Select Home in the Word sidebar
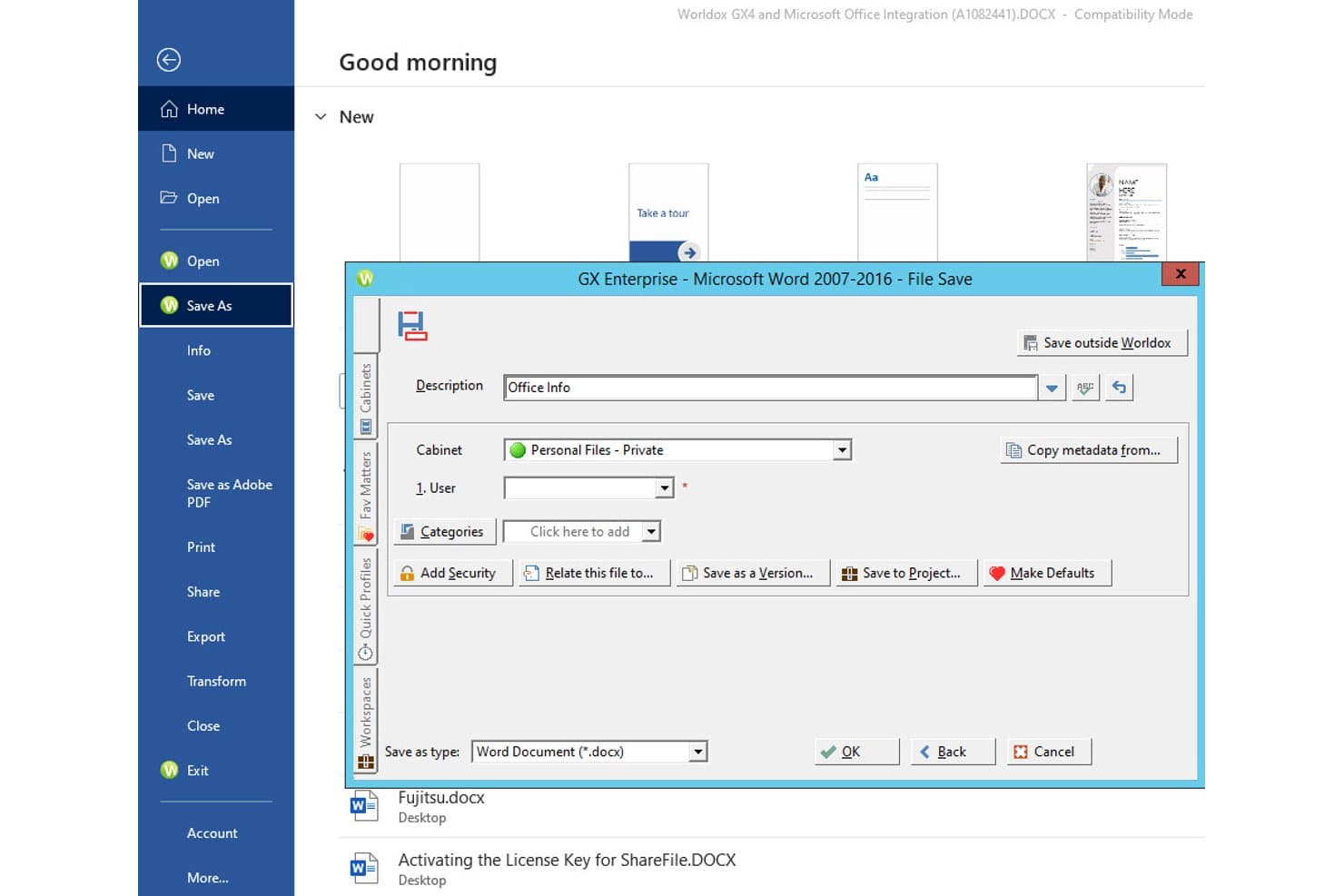1344x896 pixels. coord(216,109)
